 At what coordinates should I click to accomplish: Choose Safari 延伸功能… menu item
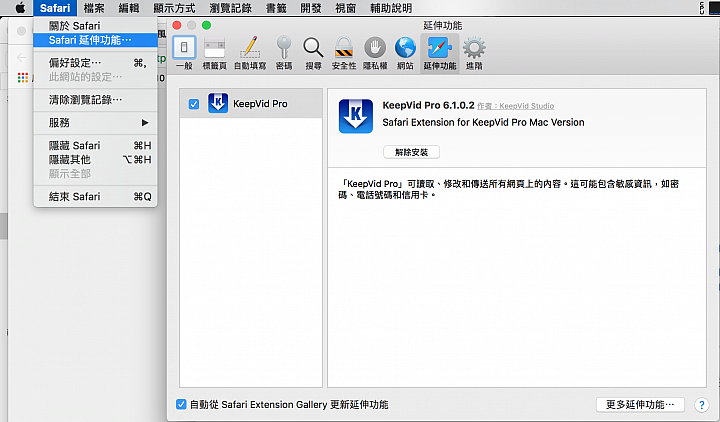click(x=95, y=40)
